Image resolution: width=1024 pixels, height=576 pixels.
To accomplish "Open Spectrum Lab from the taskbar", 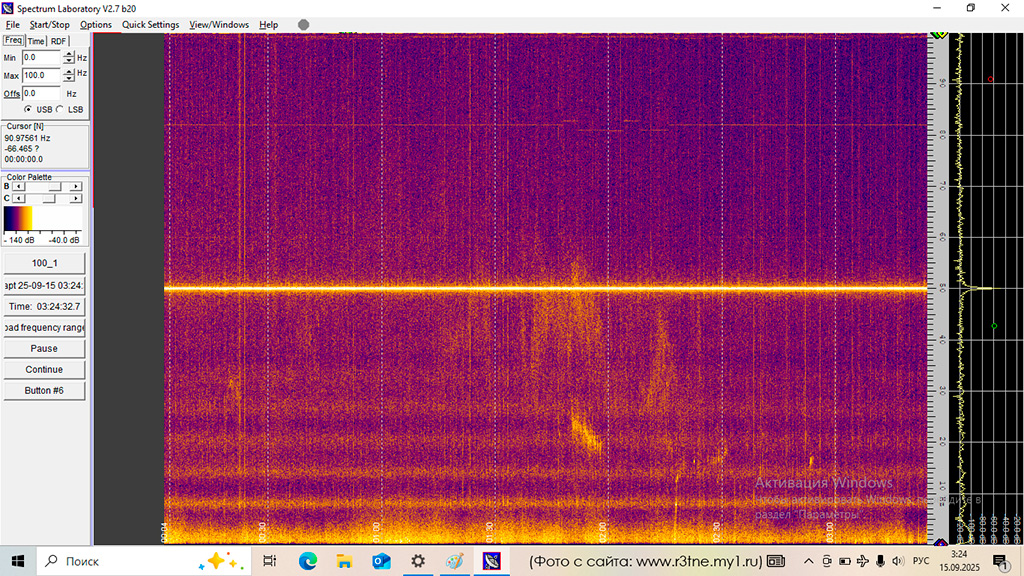I will coord(491,560).
